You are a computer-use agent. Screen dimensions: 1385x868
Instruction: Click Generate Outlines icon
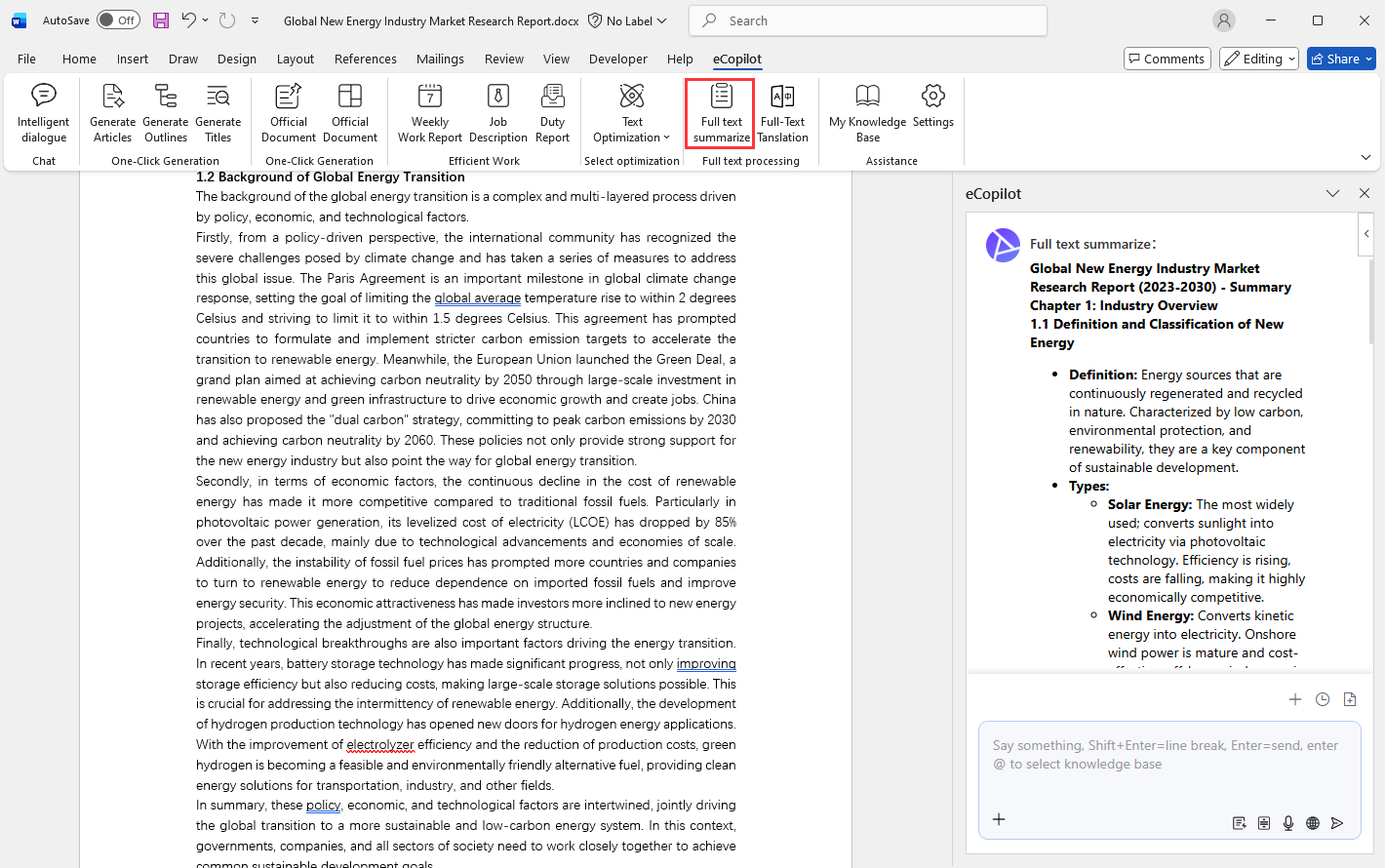(x=165, y=111)
